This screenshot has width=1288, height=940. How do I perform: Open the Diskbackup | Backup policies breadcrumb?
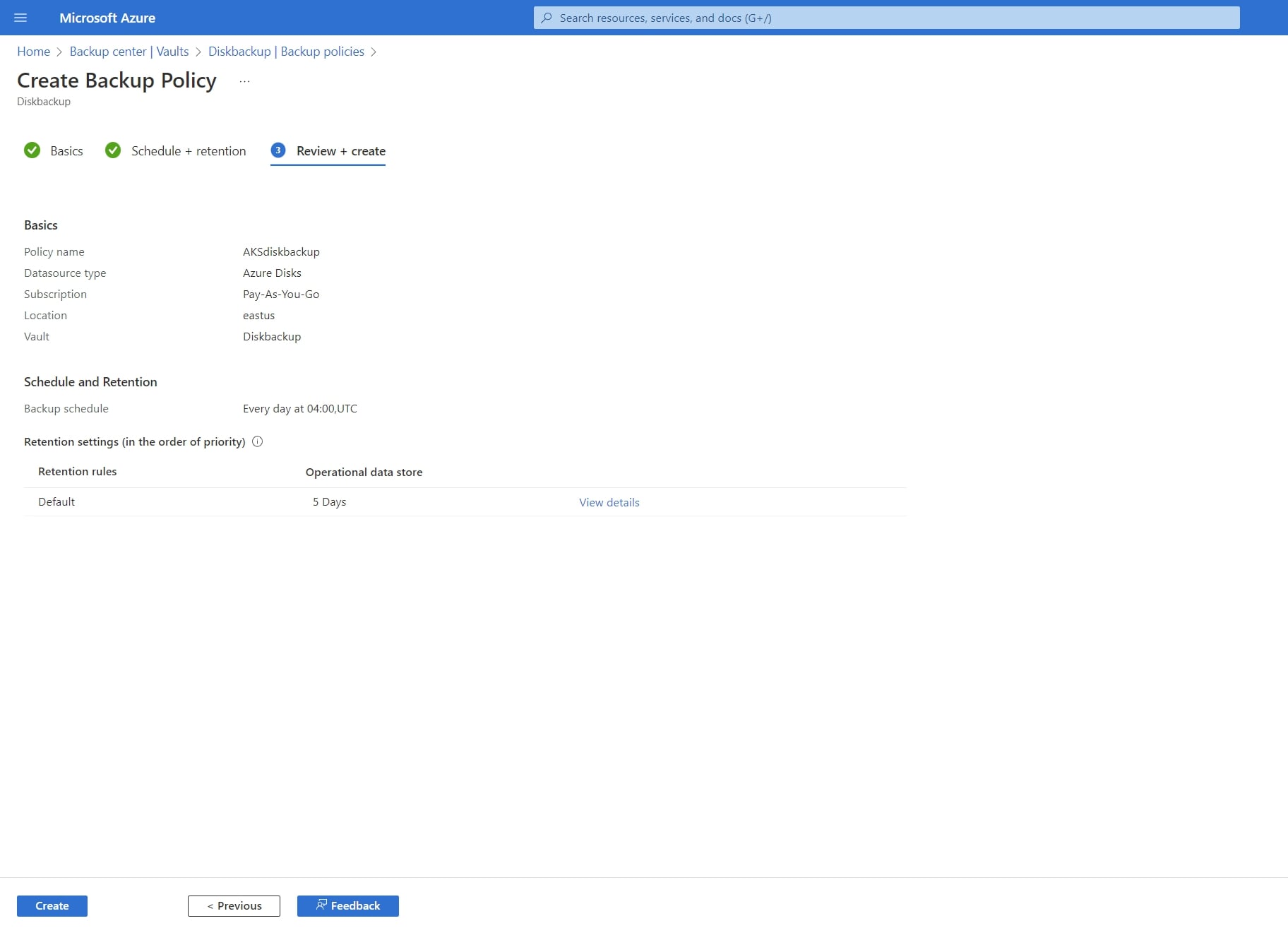point(286,52)
